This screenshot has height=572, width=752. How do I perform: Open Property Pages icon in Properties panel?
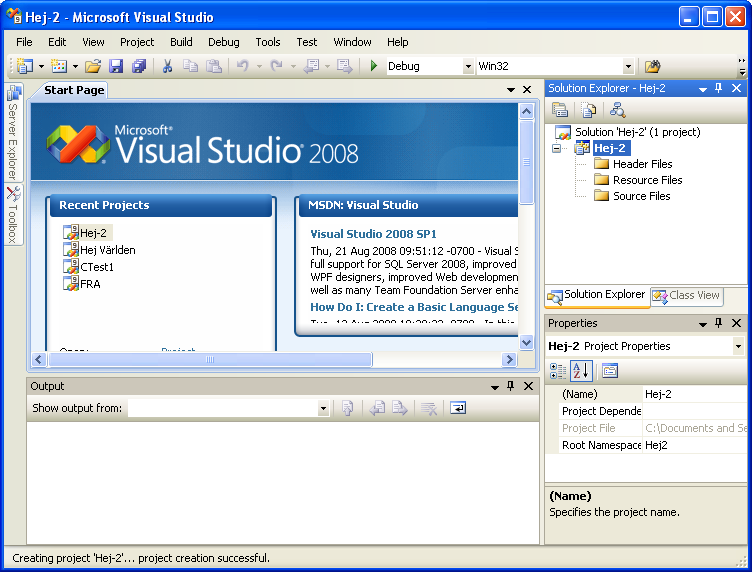(x=610, y=371)
